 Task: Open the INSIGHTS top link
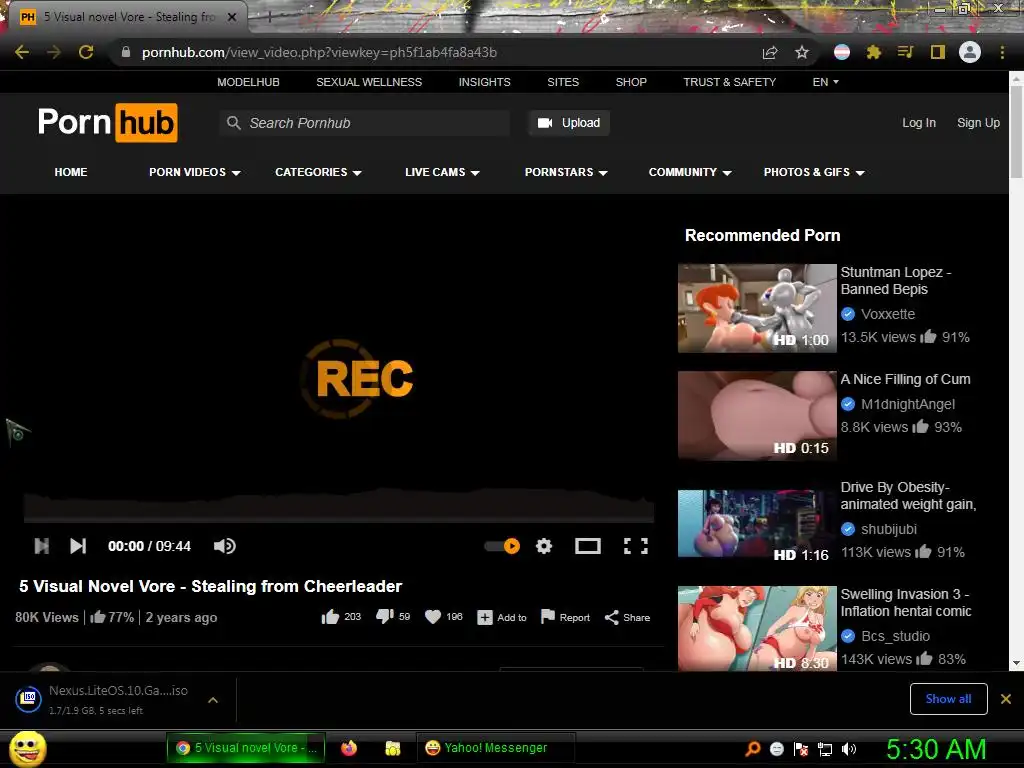pyautogui.click(x=485, y=82)
